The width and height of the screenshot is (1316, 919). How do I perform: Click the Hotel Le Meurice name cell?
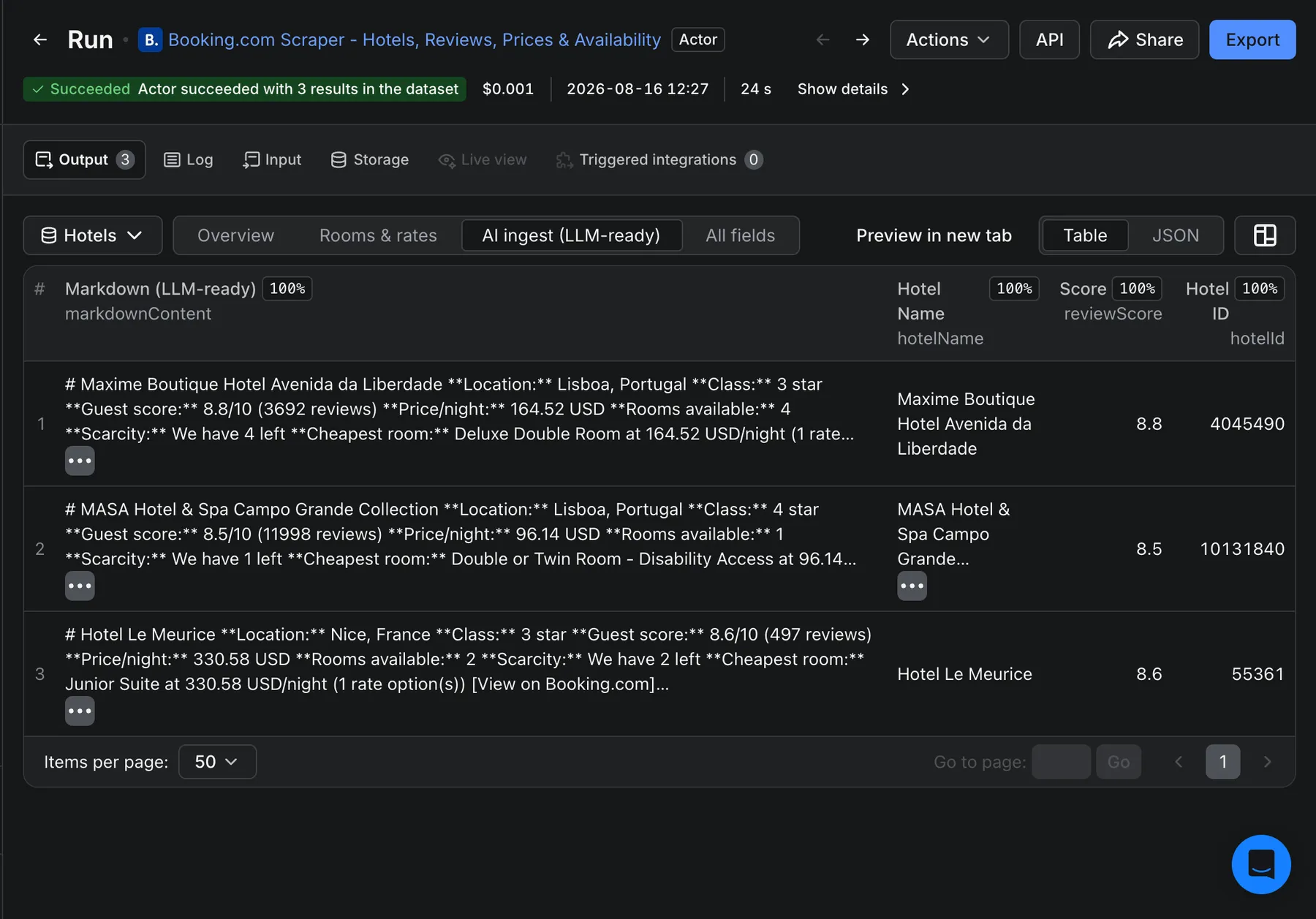pos(964,674)
